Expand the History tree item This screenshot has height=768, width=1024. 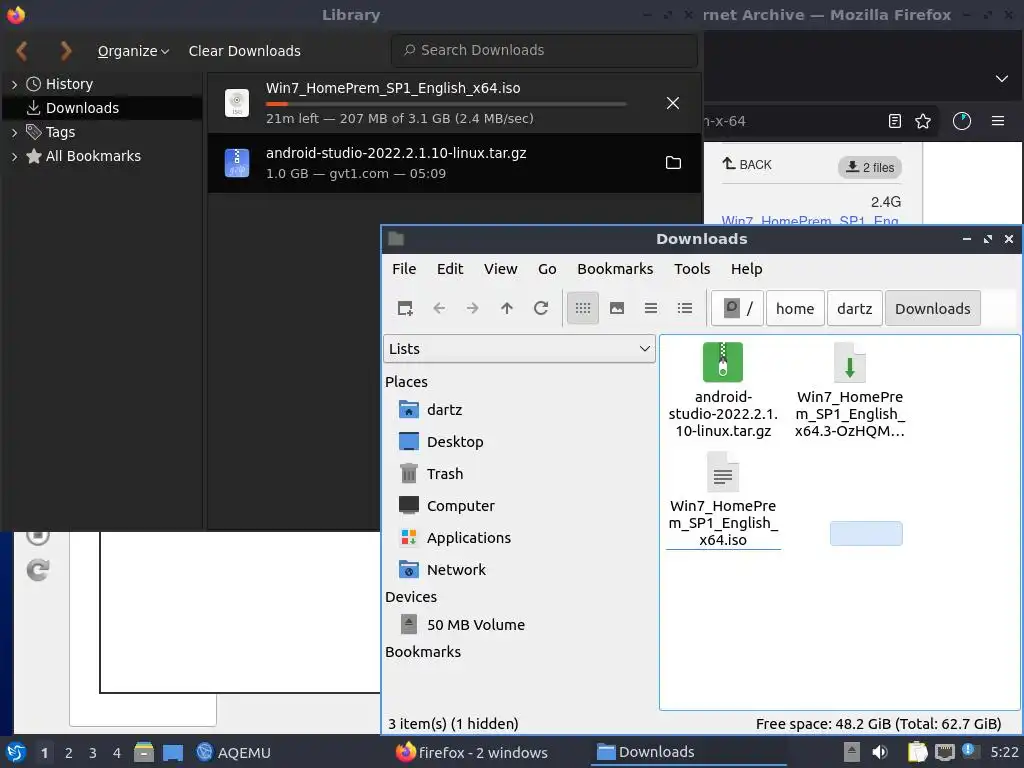click(14, 84)
